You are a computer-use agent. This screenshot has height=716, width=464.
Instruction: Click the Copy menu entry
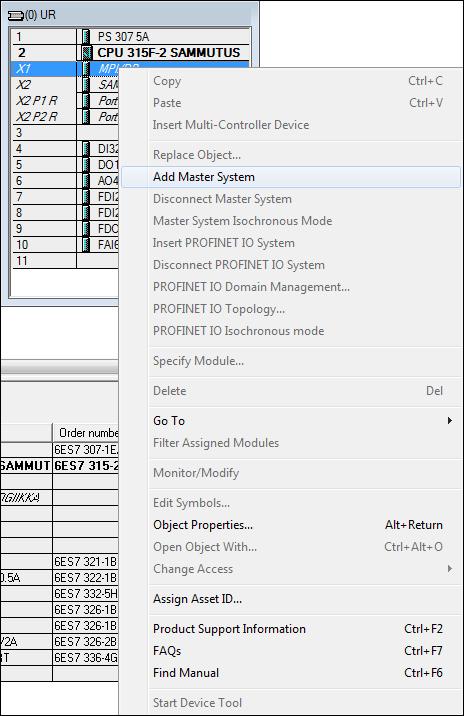[291, 81]
